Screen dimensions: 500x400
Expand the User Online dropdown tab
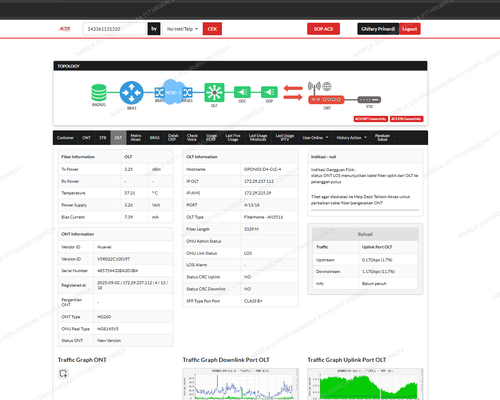[315, 138]
